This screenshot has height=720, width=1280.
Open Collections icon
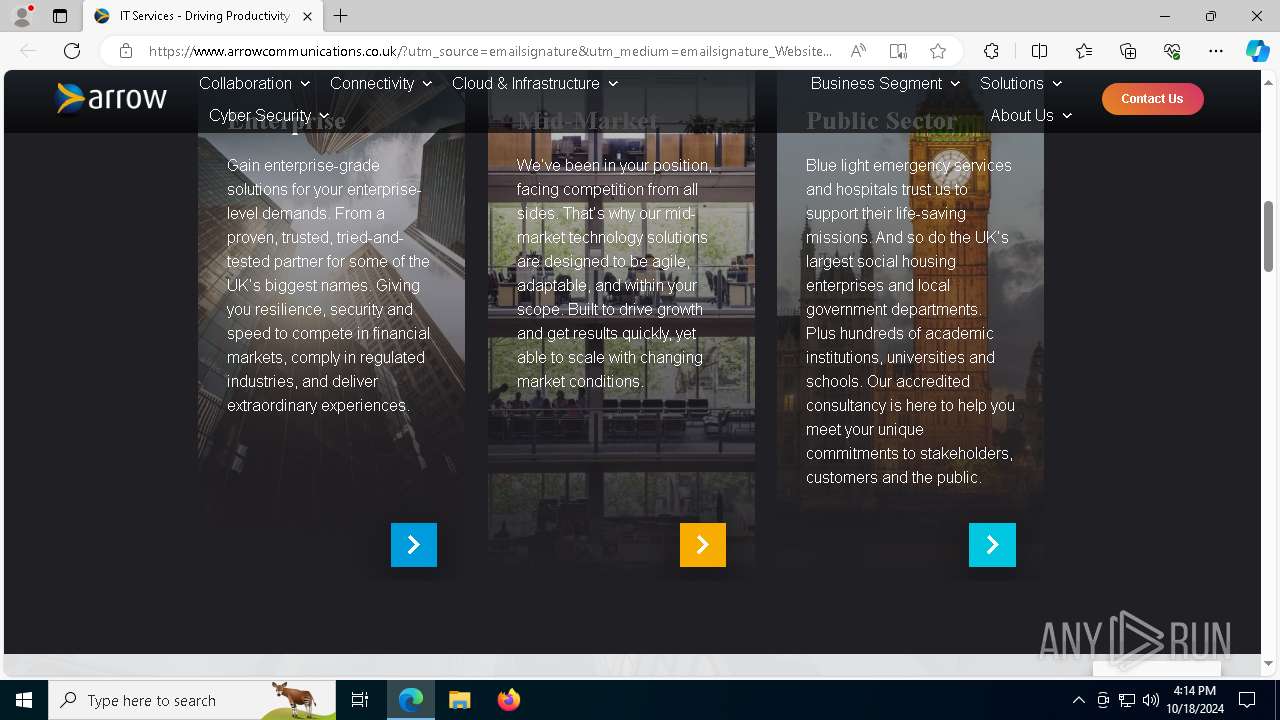click(1128, 51)
